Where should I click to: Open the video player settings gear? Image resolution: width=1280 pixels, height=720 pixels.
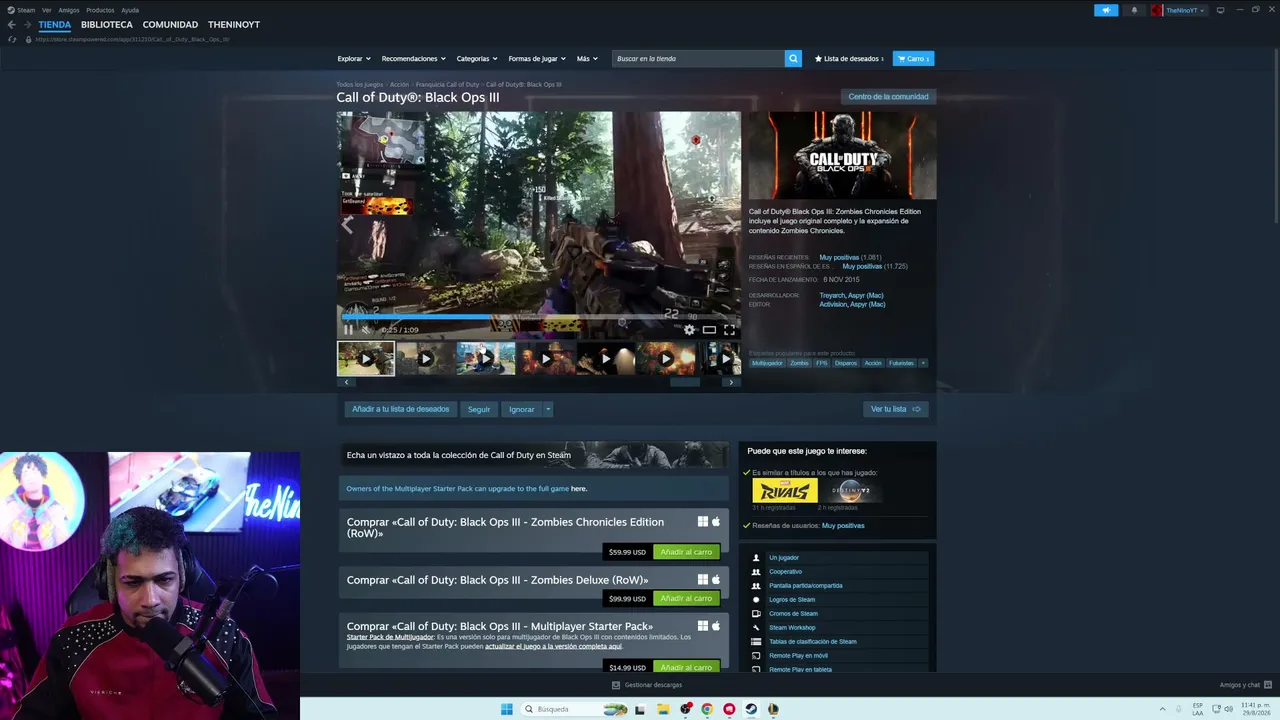point(689,330)
